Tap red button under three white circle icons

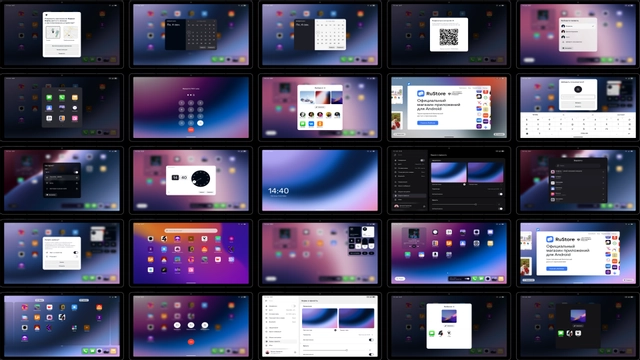pyautogui.click(x=191, y=342)
